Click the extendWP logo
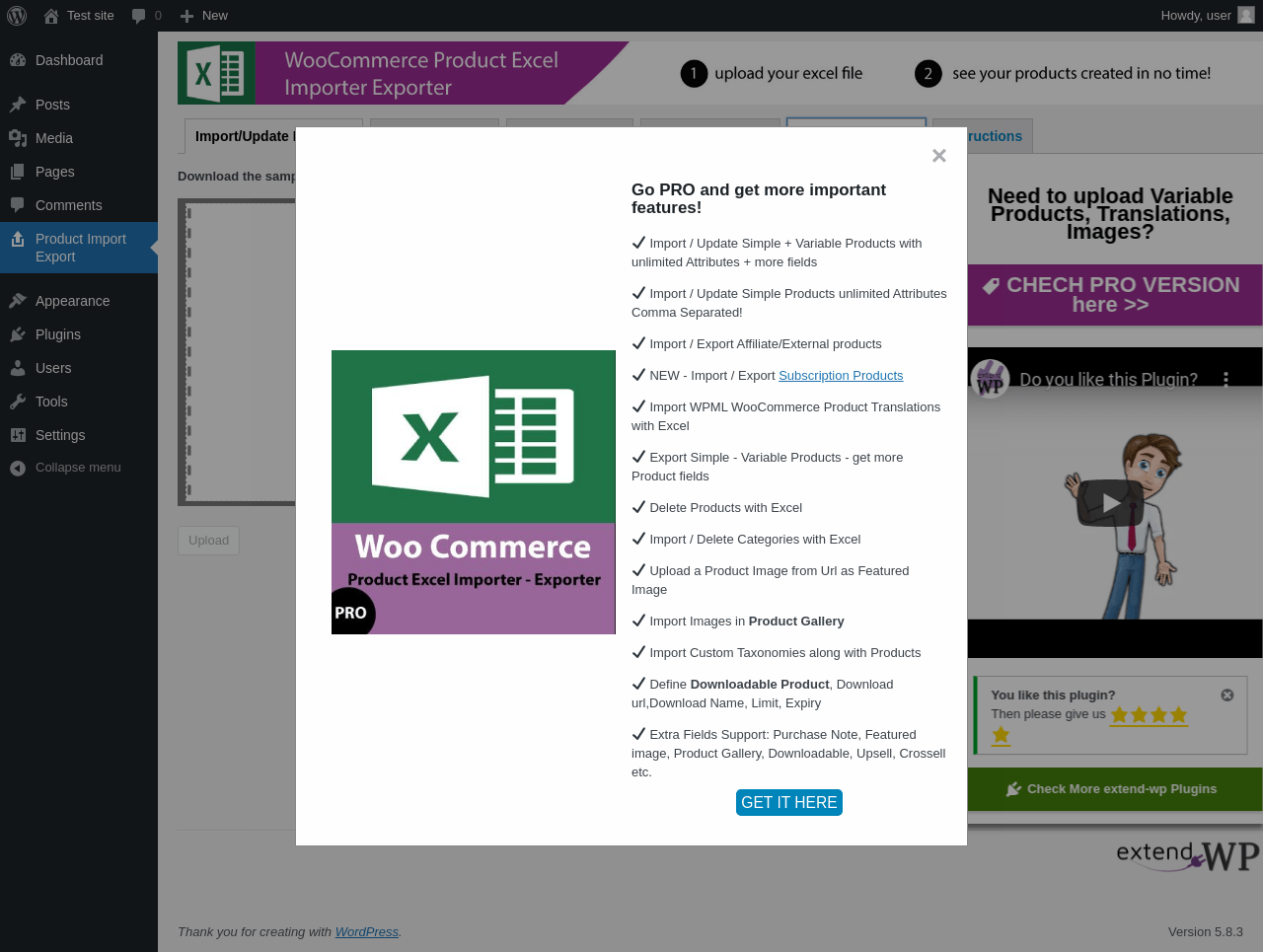 coord(1188,855)
